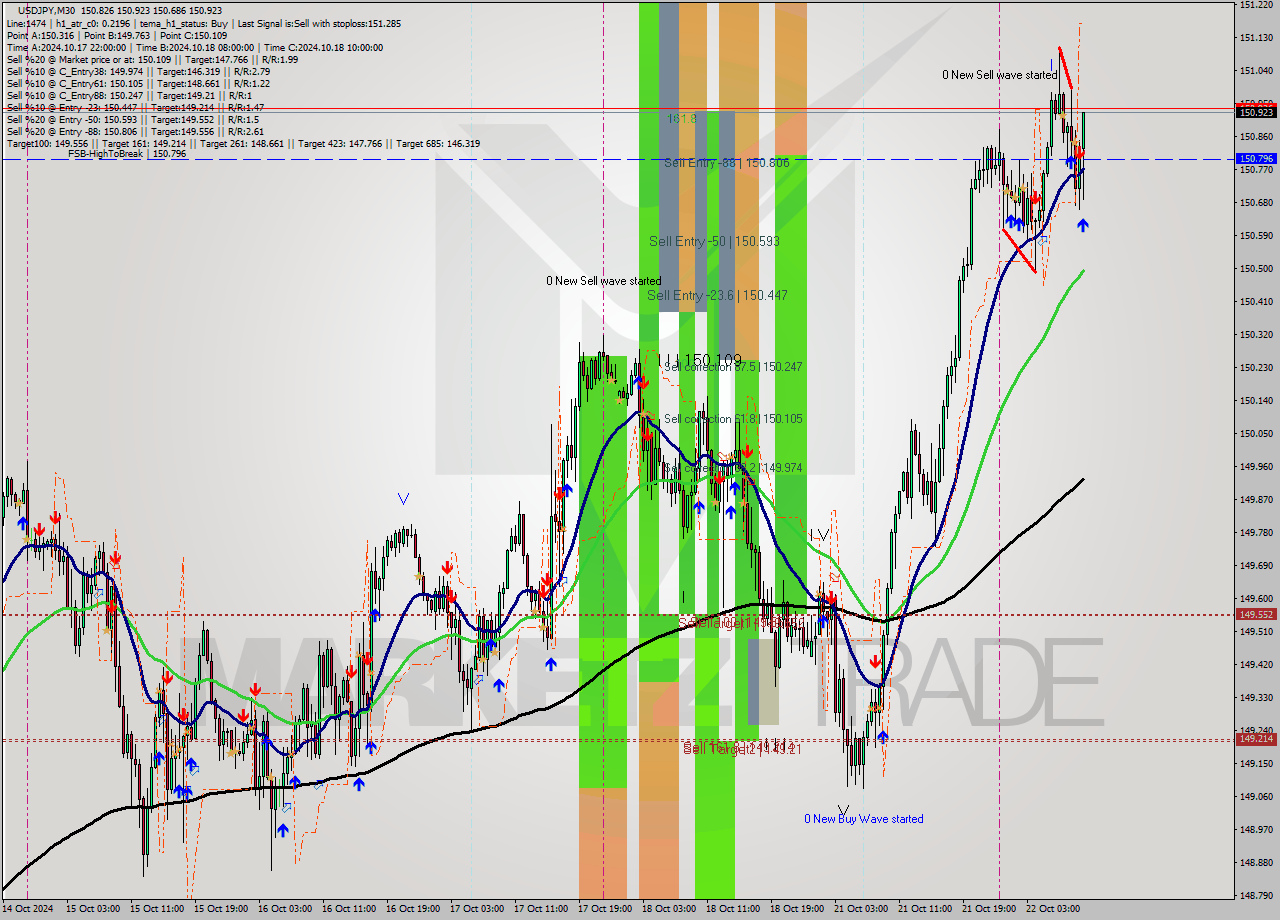The image size is (1280, 920).
Task: Click 'Sell correction 61.8 | 150.105' label
Action: [x=732, y=419]
